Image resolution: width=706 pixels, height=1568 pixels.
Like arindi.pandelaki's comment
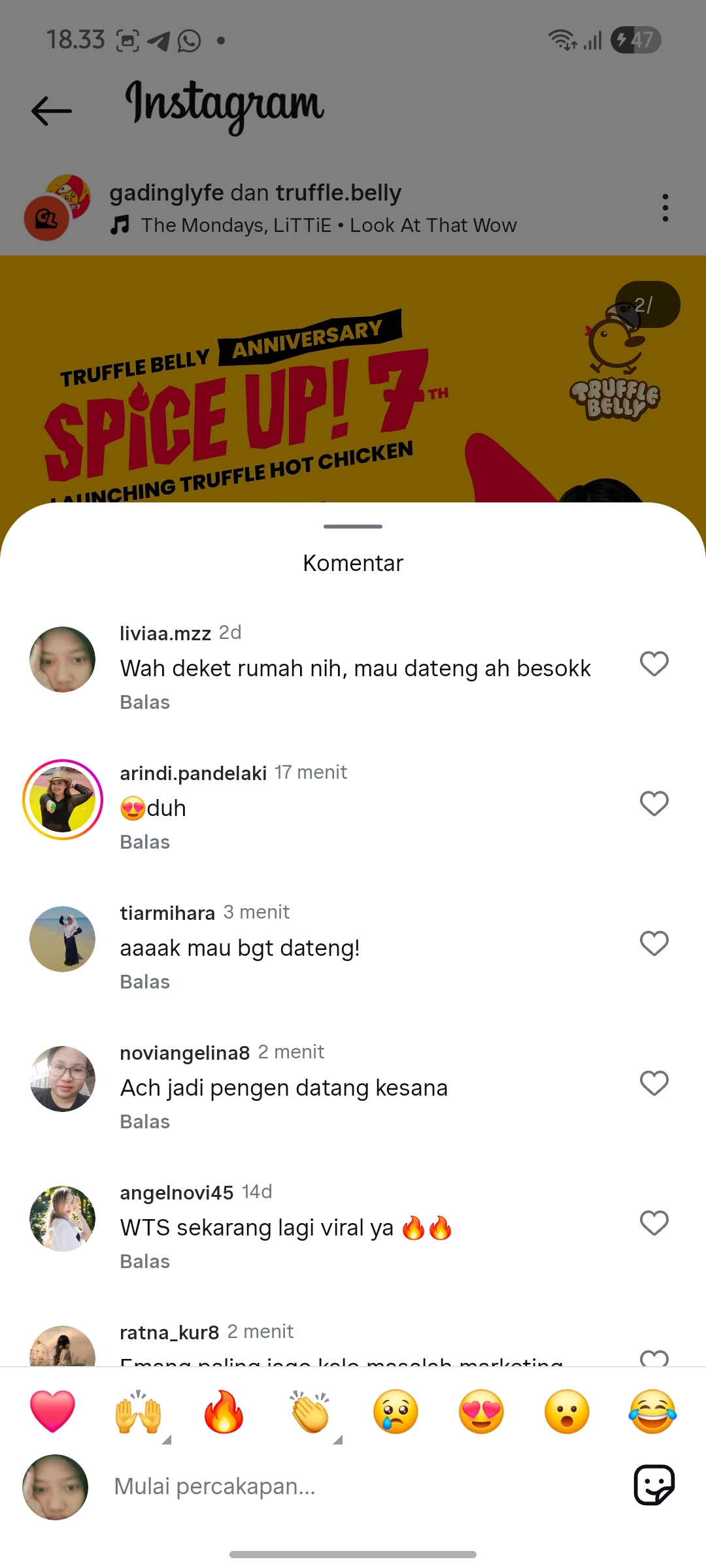tap(654, 804)
